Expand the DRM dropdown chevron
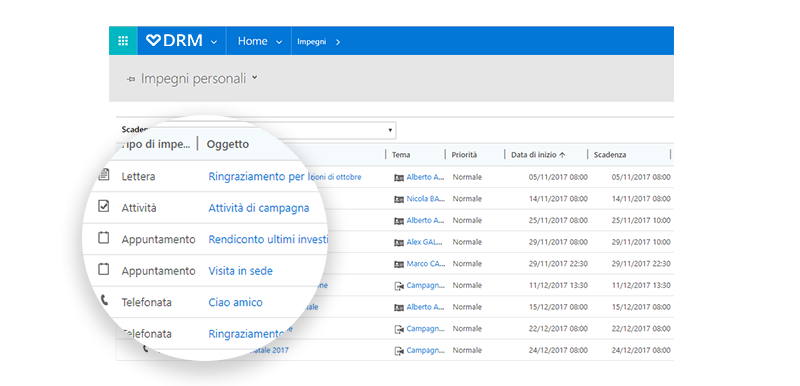 click(214, 42)
